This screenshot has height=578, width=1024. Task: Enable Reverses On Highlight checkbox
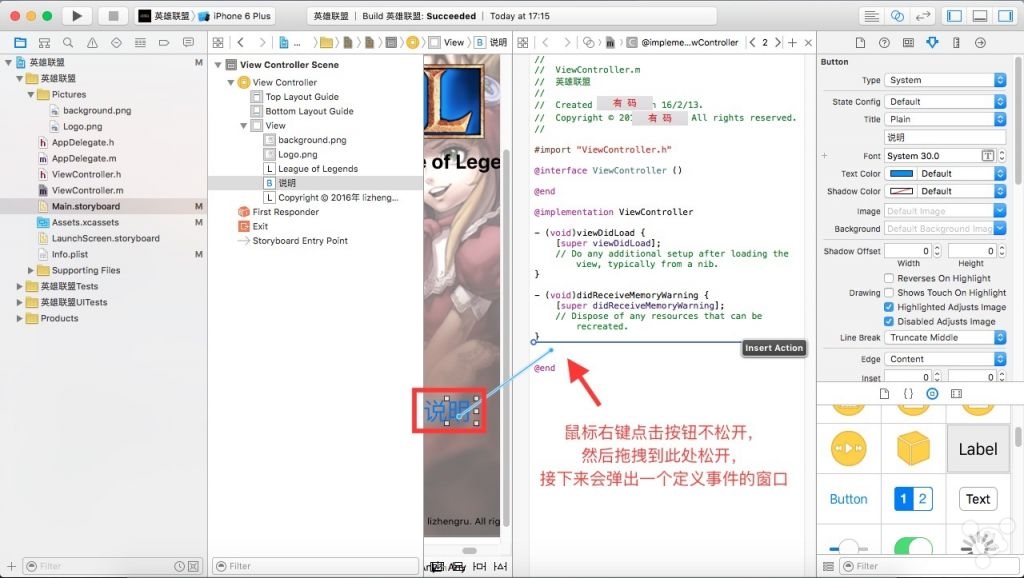pyautogui.click(x=889, y=279)
